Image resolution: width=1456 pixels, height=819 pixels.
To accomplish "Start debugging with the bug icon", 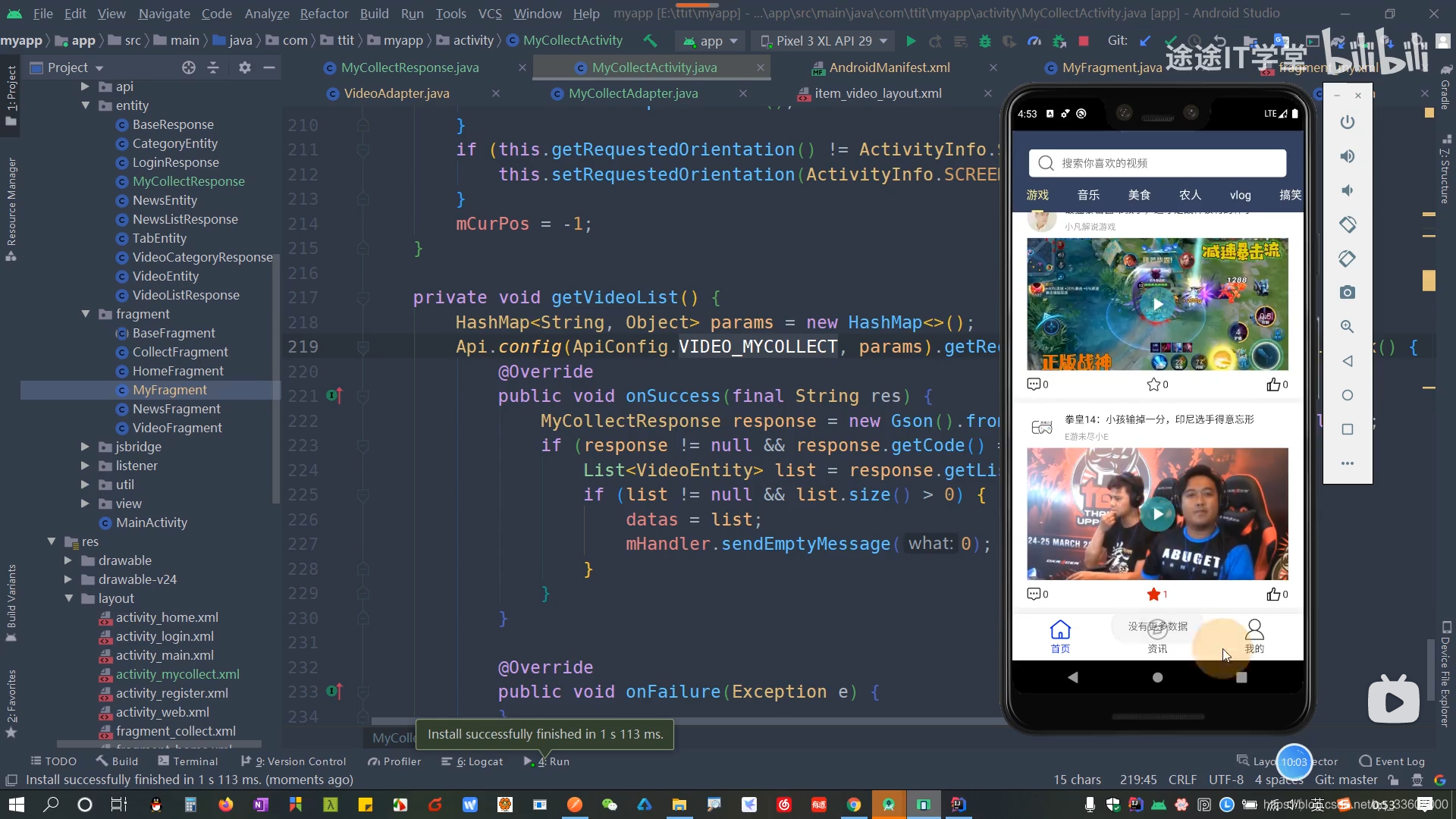I will (x=985, y=41).
